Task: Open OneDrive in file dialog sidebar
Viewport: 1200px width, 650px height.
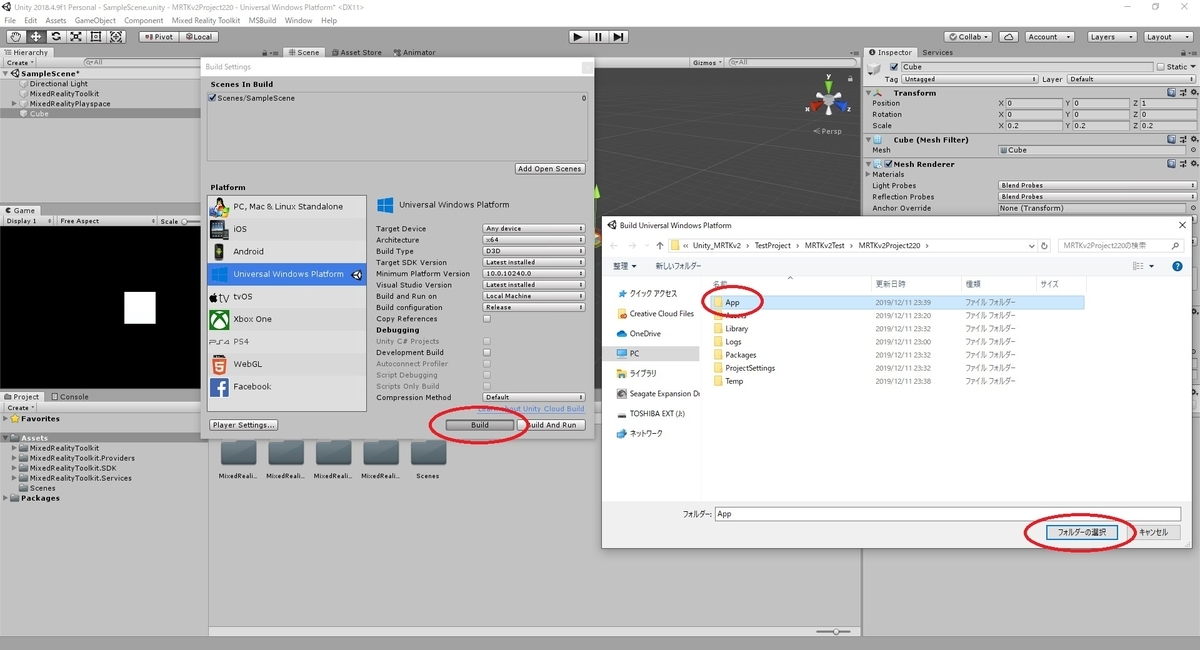Action: 645,333
